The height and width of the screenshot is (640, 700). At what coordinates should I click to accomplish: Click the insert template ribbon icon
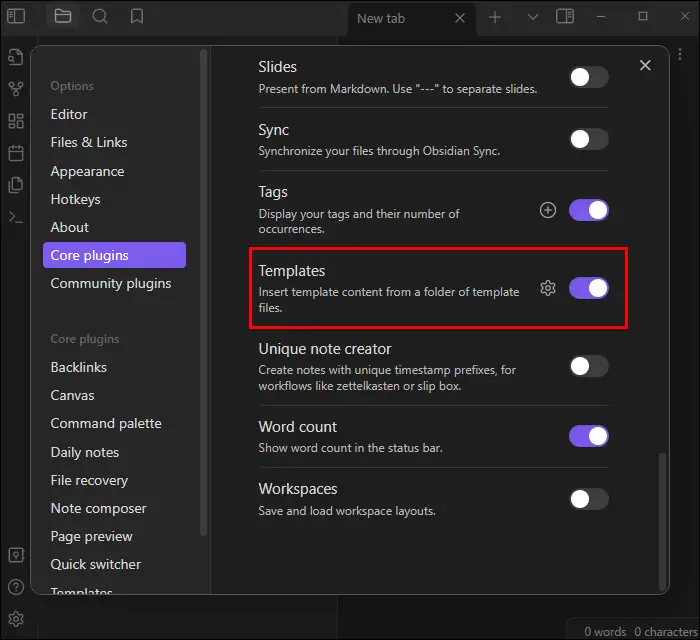click(x=16, y=185)
